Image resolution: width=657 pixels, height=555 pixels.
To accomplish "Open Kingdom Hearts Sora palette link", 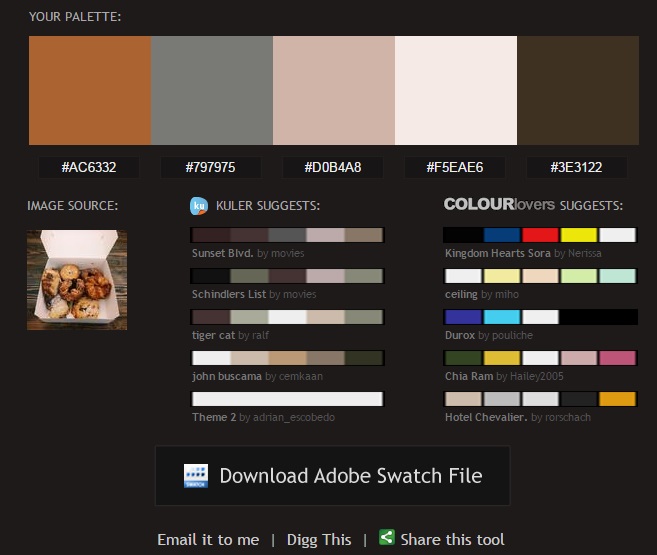I will pyautogui.click(x=498, y=254).
